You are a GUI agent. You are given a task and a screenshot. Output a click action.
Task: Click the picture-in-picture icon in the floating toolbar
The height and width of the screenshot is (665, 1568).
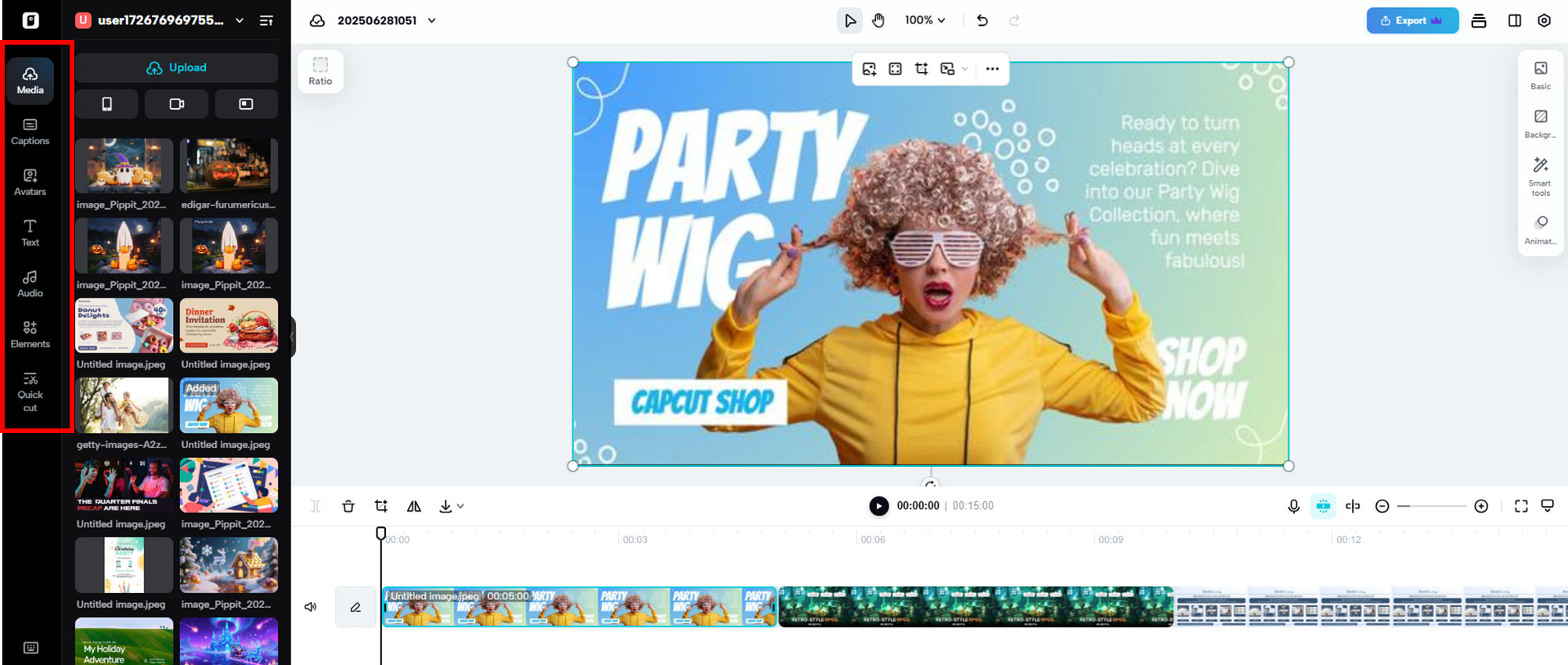pyautogui.click(x=947, y=69)
